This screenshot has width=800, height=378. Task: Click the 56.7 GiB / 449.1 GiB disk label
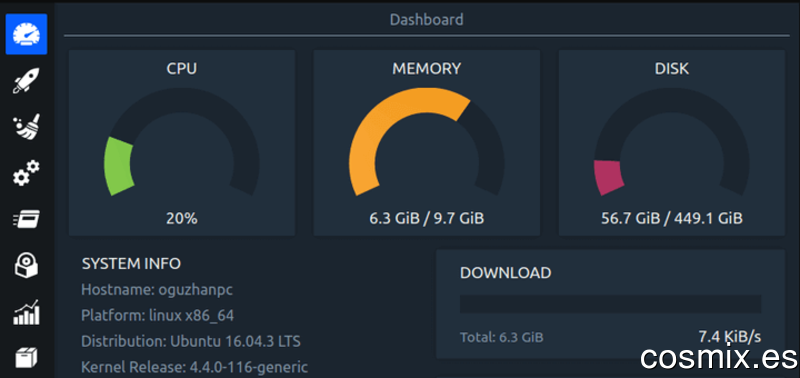[x=671, y=219]
